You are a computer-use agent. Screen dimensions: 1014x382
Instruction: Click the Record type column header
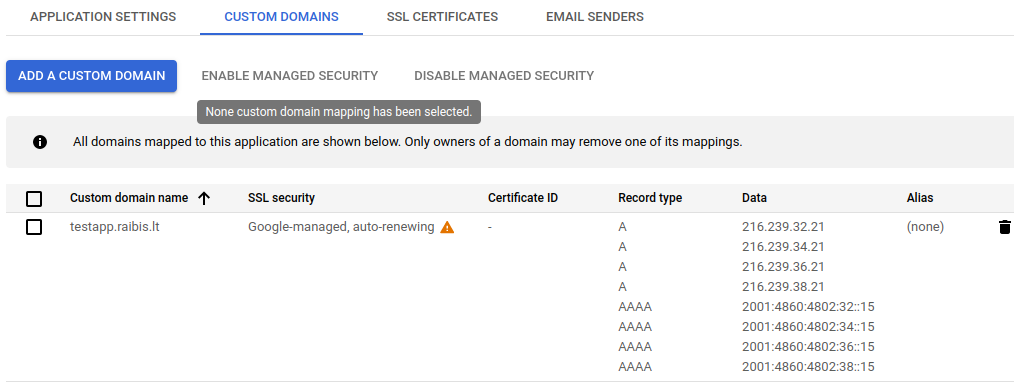(650, 198)
